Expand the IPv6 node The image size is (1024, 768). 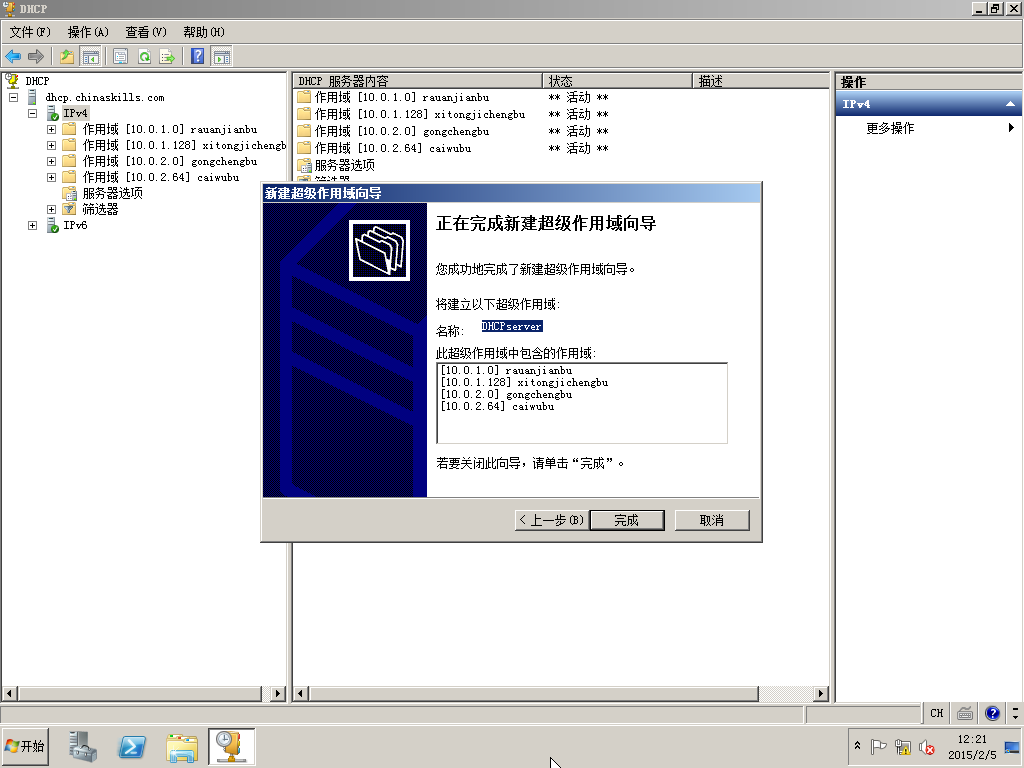[33, 225]
